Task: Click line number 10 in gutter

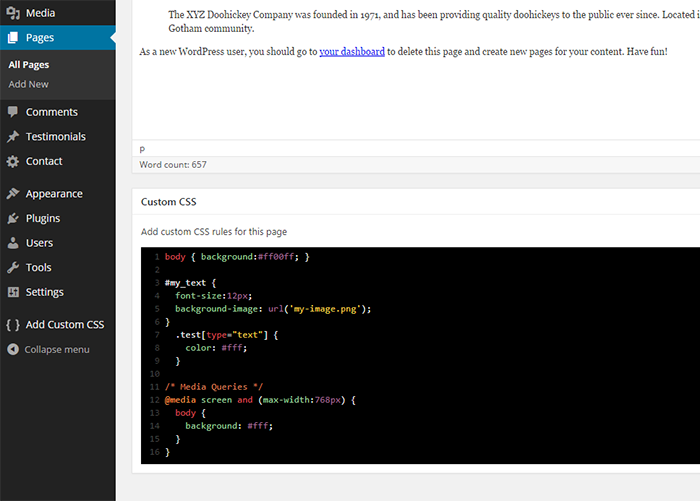Action: tap(154, 374)
